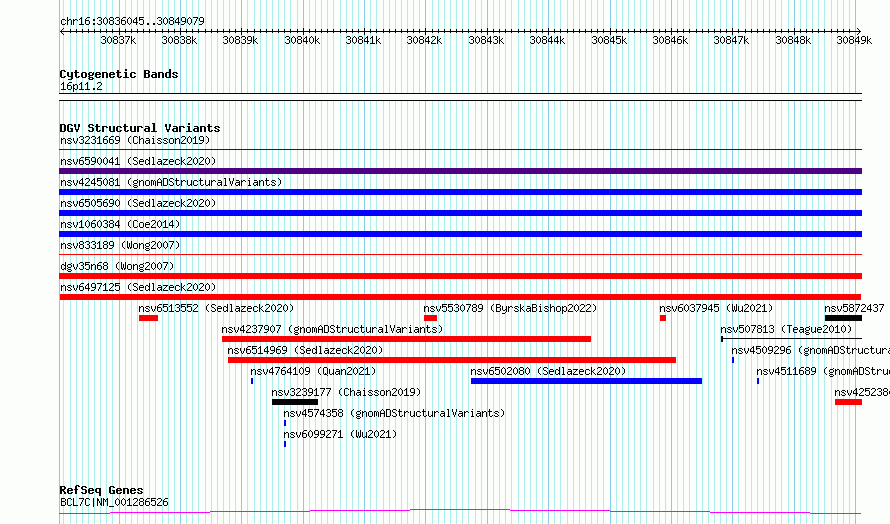The width and height of the screenshot is (890, 524).
Task: Open the nsv6497125 (Sedlazeck2020) label
Action: click(x=138, y=287)
